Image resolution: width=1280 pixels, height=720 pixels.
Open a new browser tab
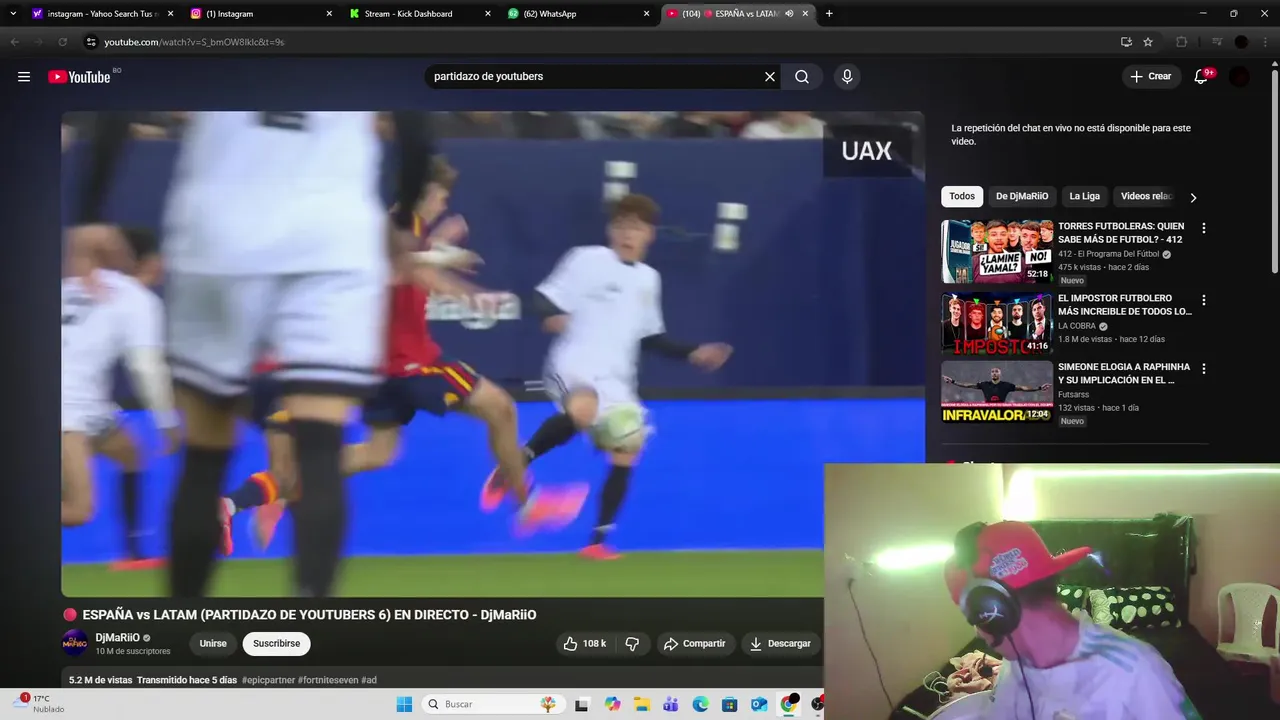click(x=829, y=14)
